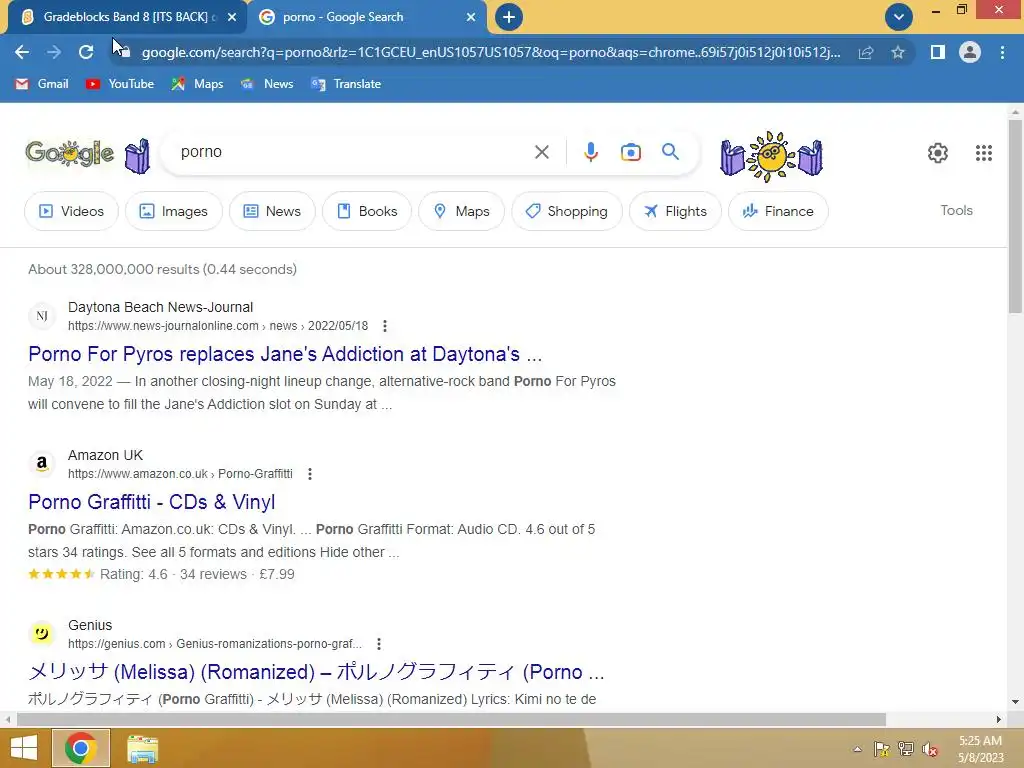This screenshot has width=1024, height=768.
Task: Go back to the previous page
Action: (x=22, y=52)
